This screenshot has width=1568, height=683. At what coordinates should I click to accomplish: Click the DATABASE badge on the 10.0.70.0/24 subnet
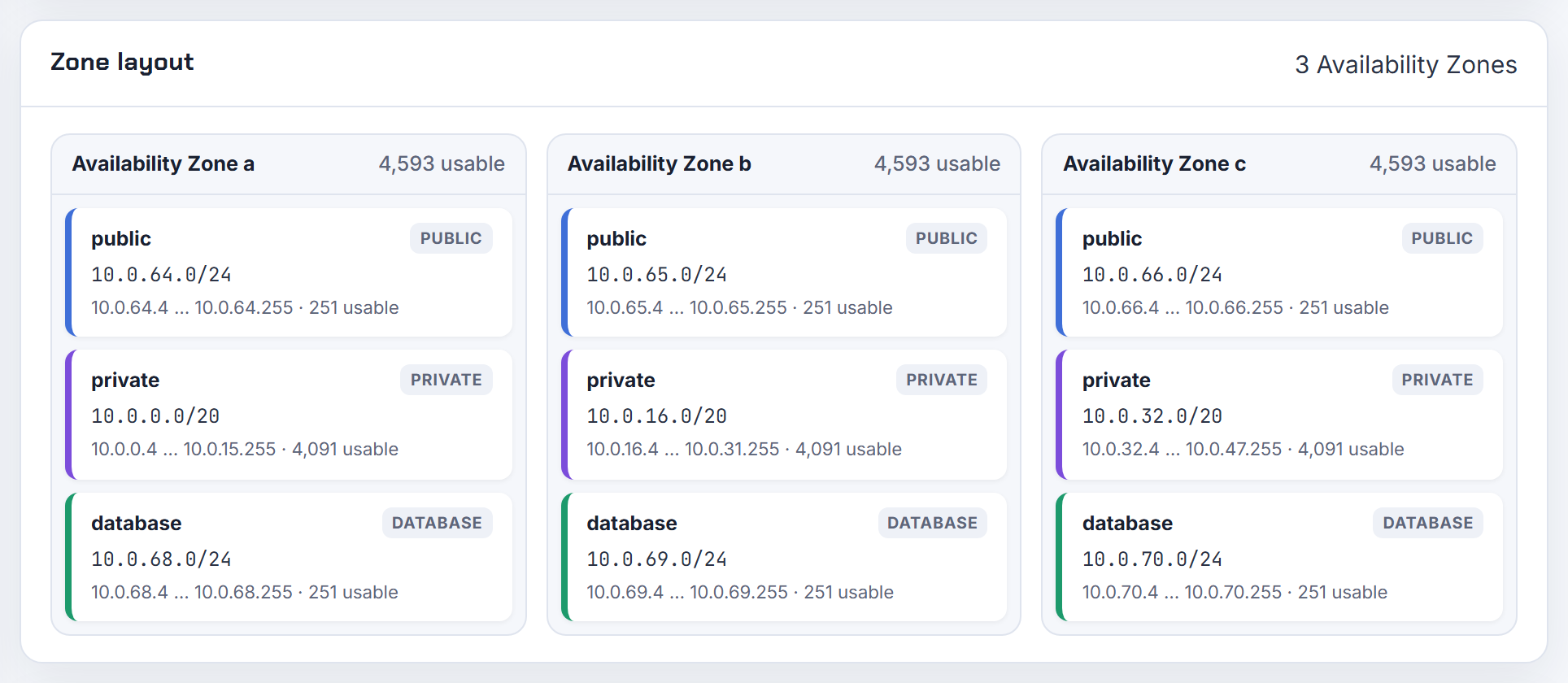click(1427, 523)
